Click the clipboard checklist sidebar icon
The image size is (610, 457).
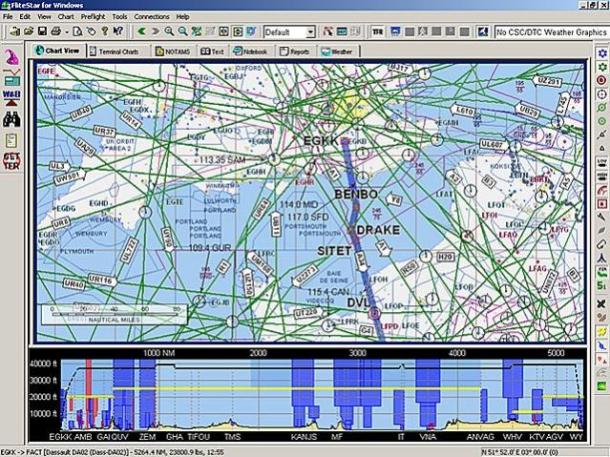pos(11,140)
